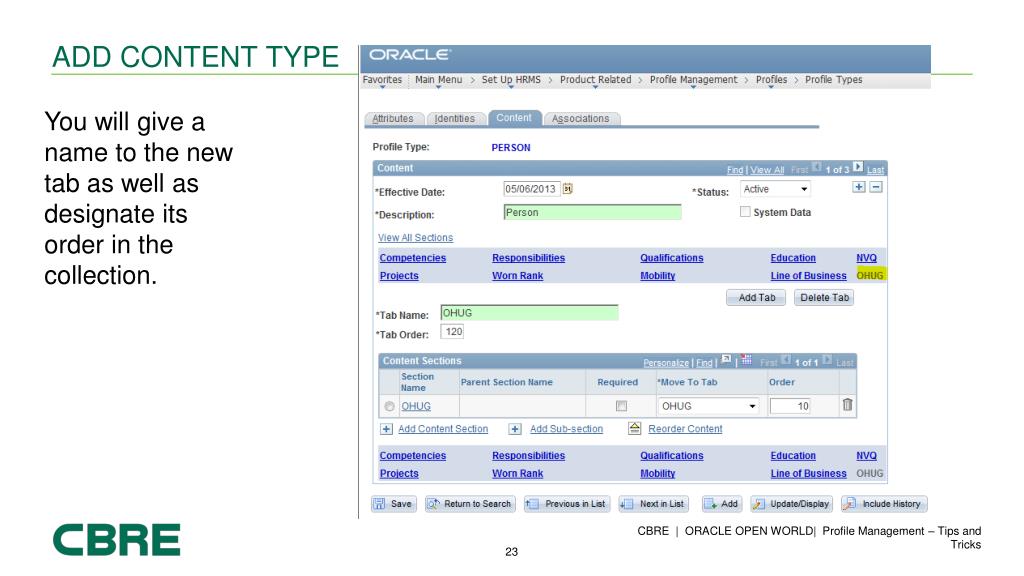
Task: Click the Tab Order field showing 120
Action: point(453,332)
